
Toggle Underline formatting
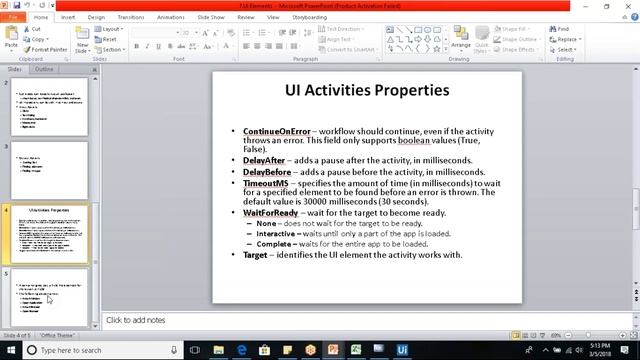(x=158, y=46)
